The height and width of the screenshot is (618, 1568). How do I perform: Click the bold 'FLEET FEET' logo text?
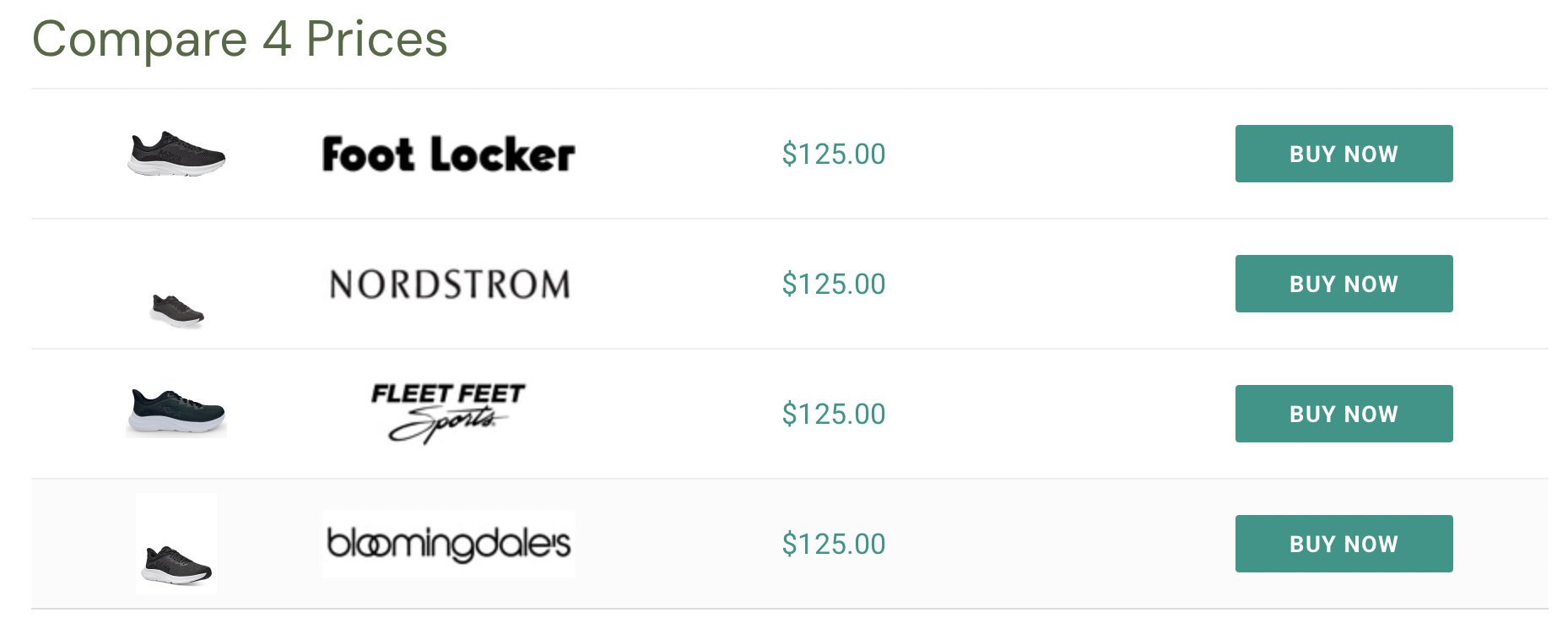(x=448, y=393)
